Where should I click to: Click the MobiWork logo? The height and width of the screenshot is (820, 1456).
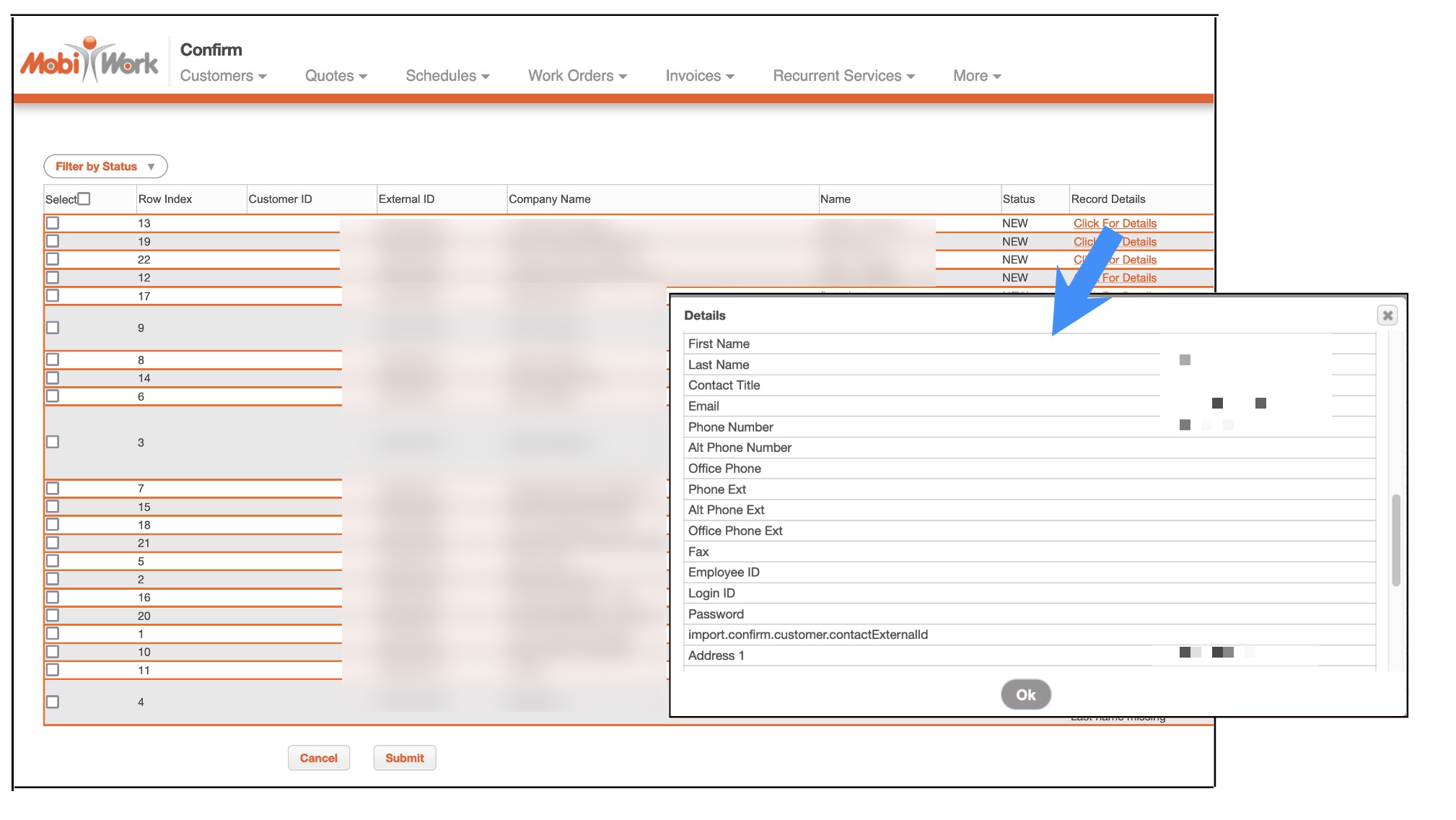(89, 61)
